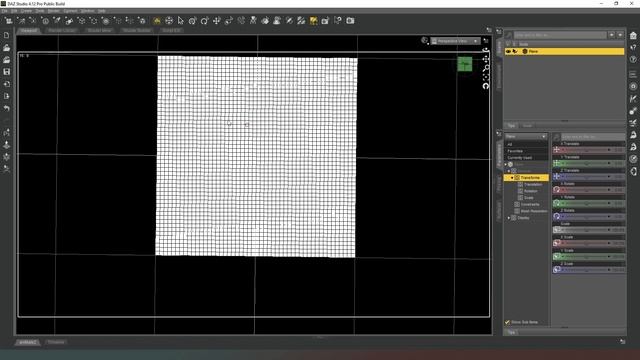The height and width of the screenshot is (360, 640).
Task: Open the File menu
Action: tap(4, 11)
